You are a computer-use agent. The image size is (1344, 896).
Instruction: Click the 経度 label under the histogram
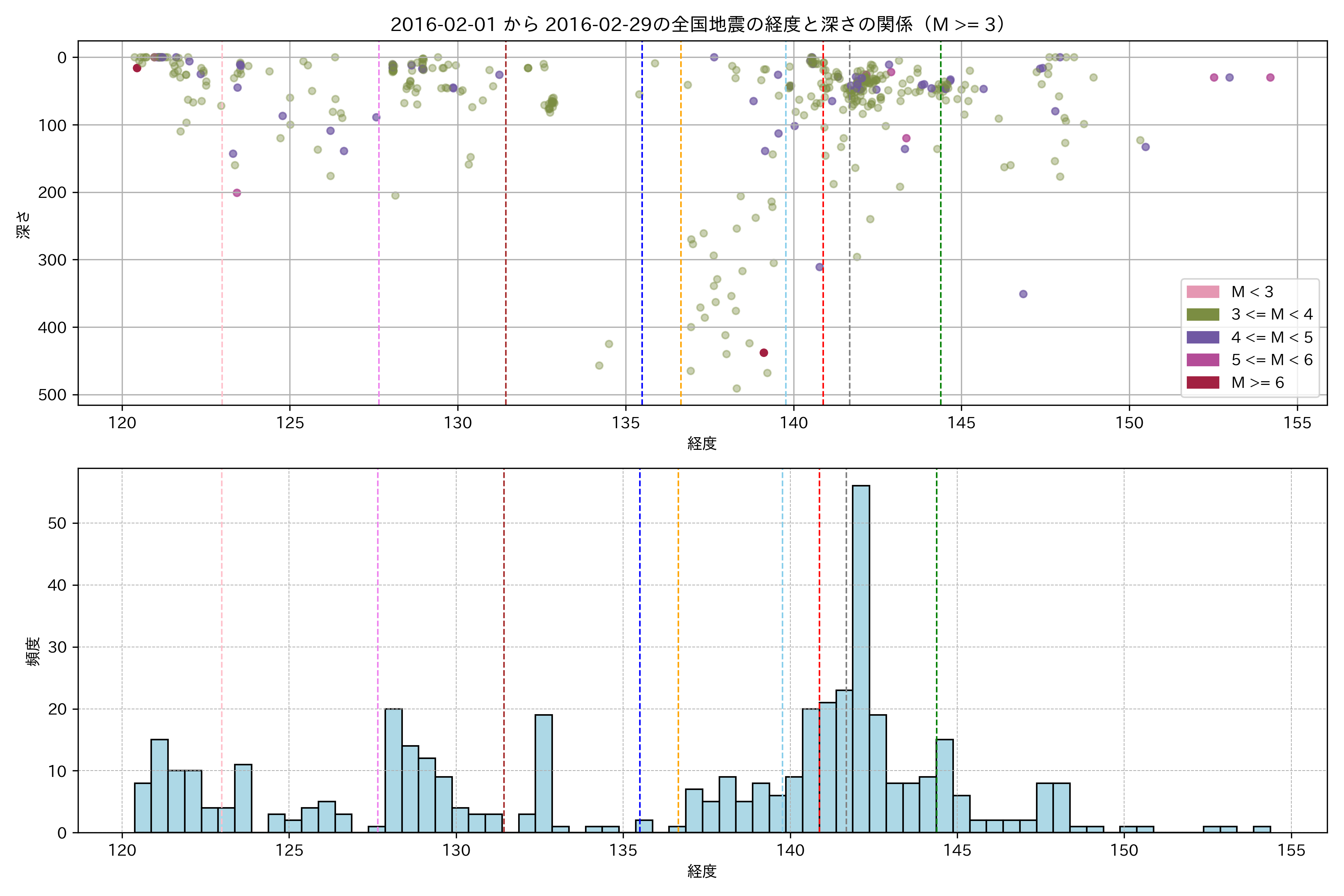click(702, 871)
